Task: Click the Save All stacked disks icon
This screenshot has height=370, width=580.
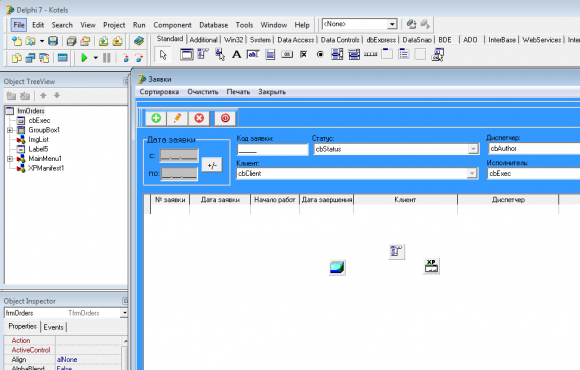Action: [x=71, y=41]
